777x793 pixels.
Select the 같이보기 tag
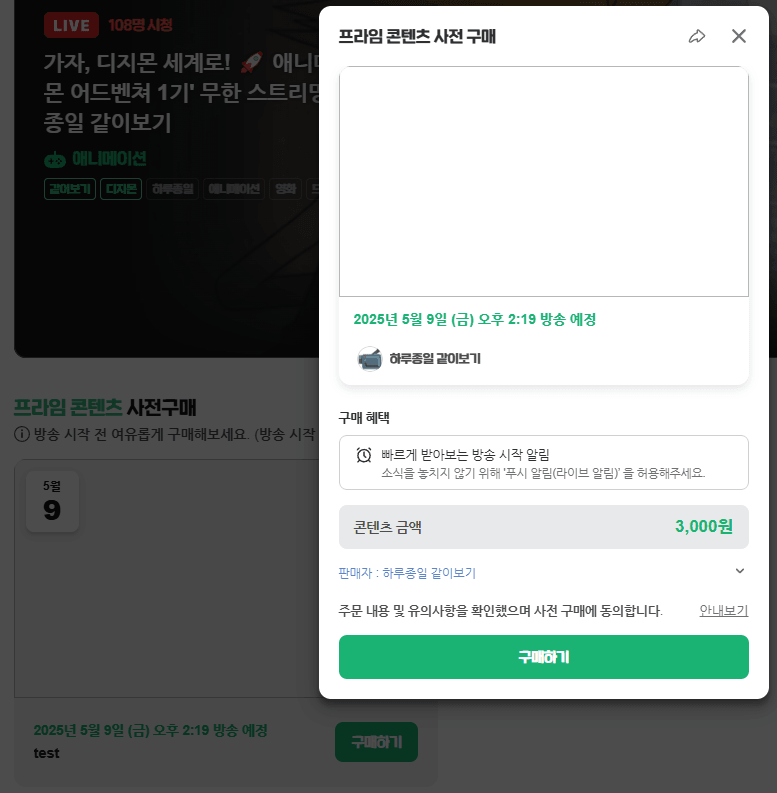70,189
